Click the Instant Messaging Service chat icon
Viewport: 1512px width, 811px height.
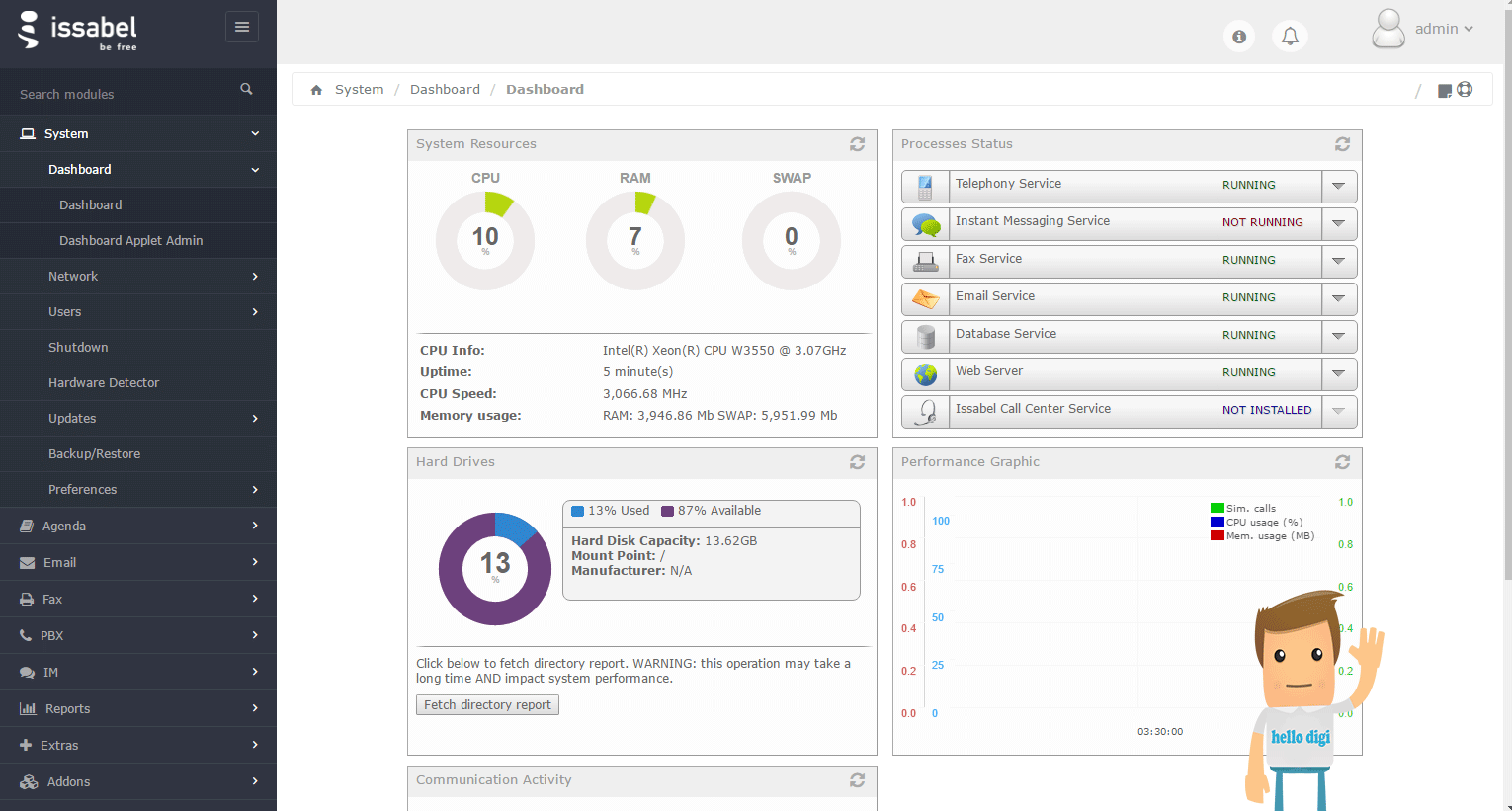(x=926, y=224)
